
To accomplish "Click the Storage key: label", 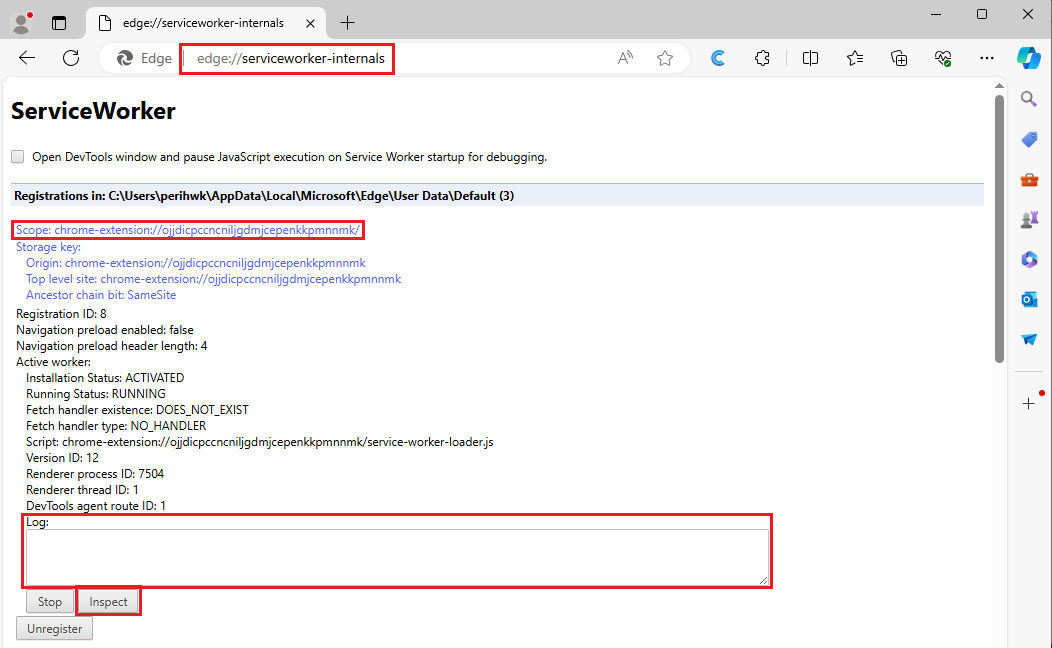I will [x=48, y=247].
